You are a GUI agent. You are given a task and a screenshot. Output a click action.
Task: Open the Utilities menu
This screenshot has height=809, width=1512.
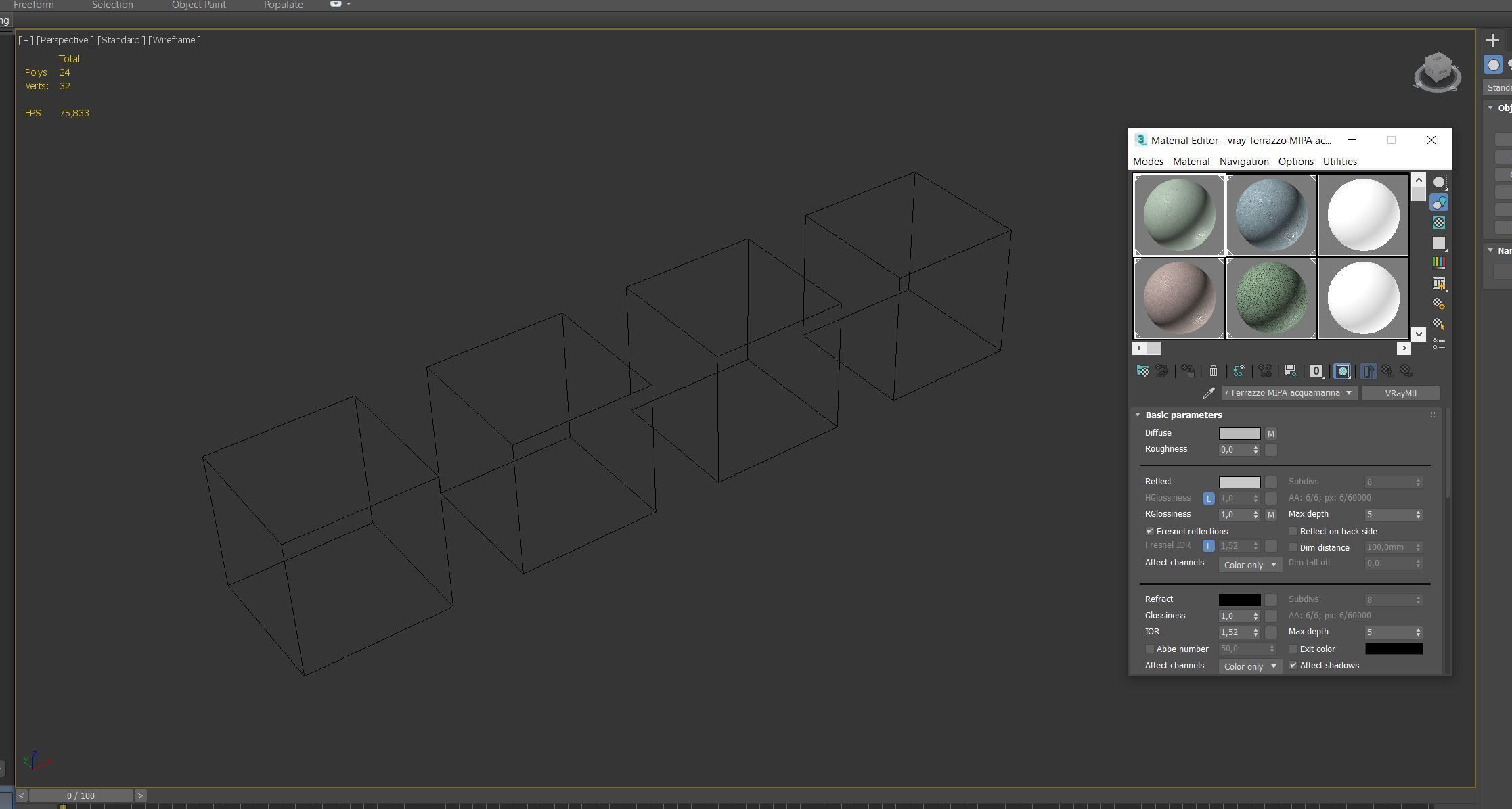tap(1339, 162)
